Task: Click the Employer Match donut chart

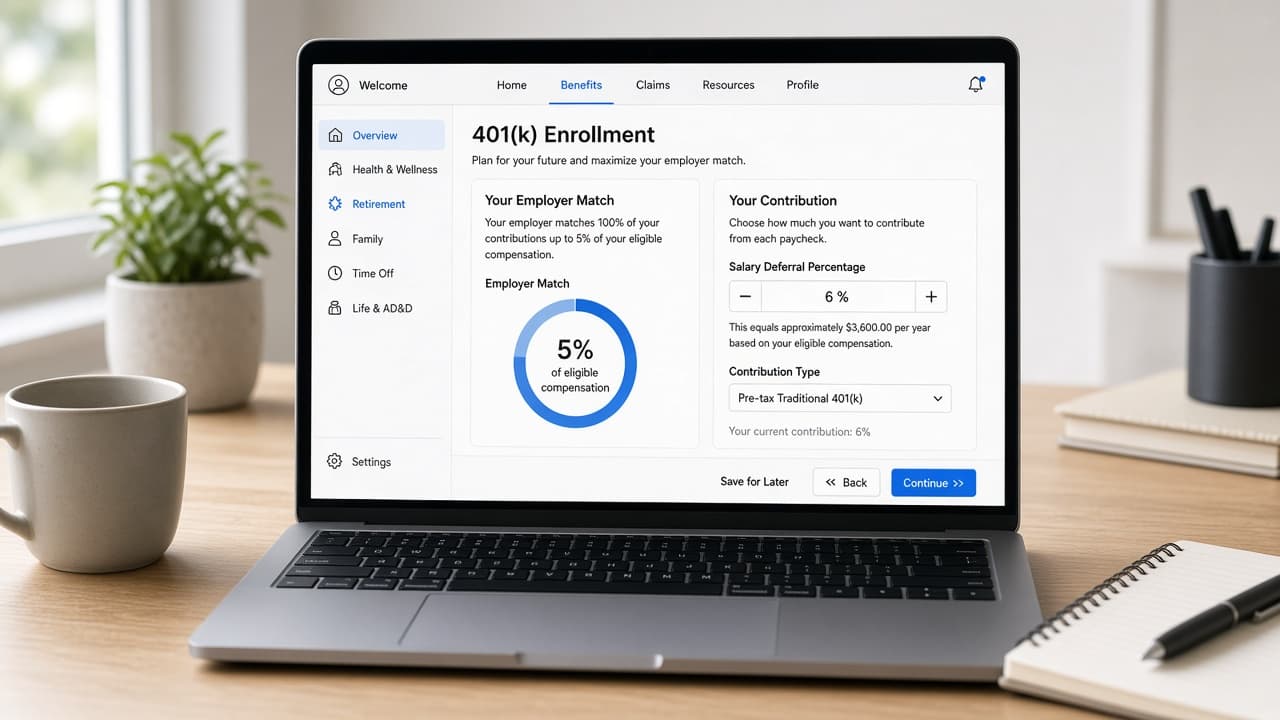Action: point(575,363)
